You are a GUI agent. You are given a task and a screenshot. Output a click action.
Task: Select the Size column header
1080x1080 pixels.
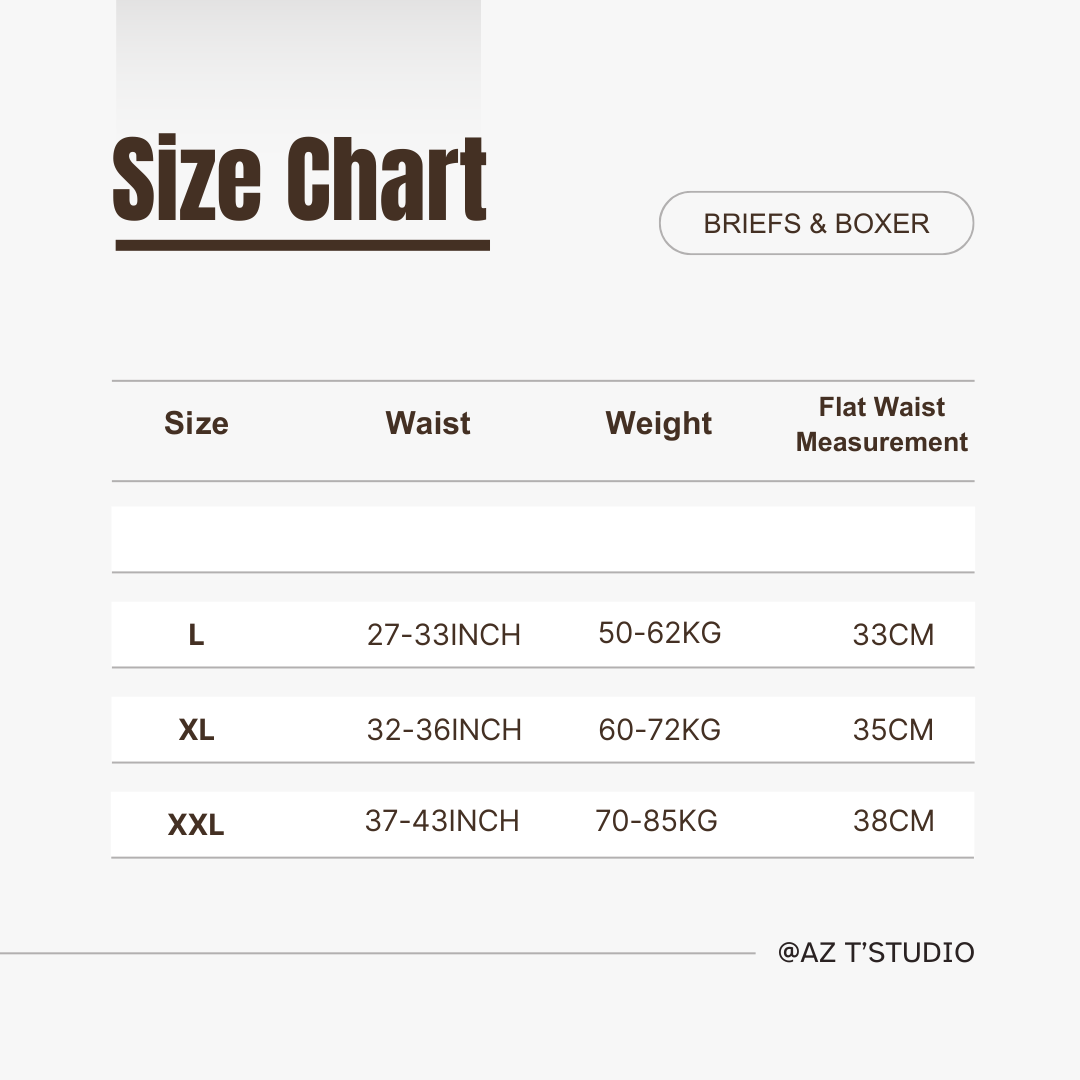(196, 423)
